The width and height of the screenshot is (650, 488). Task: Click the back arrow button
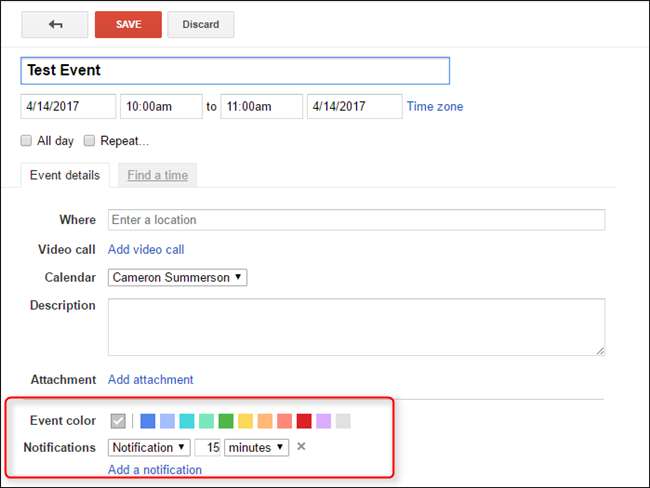point(54,25)
